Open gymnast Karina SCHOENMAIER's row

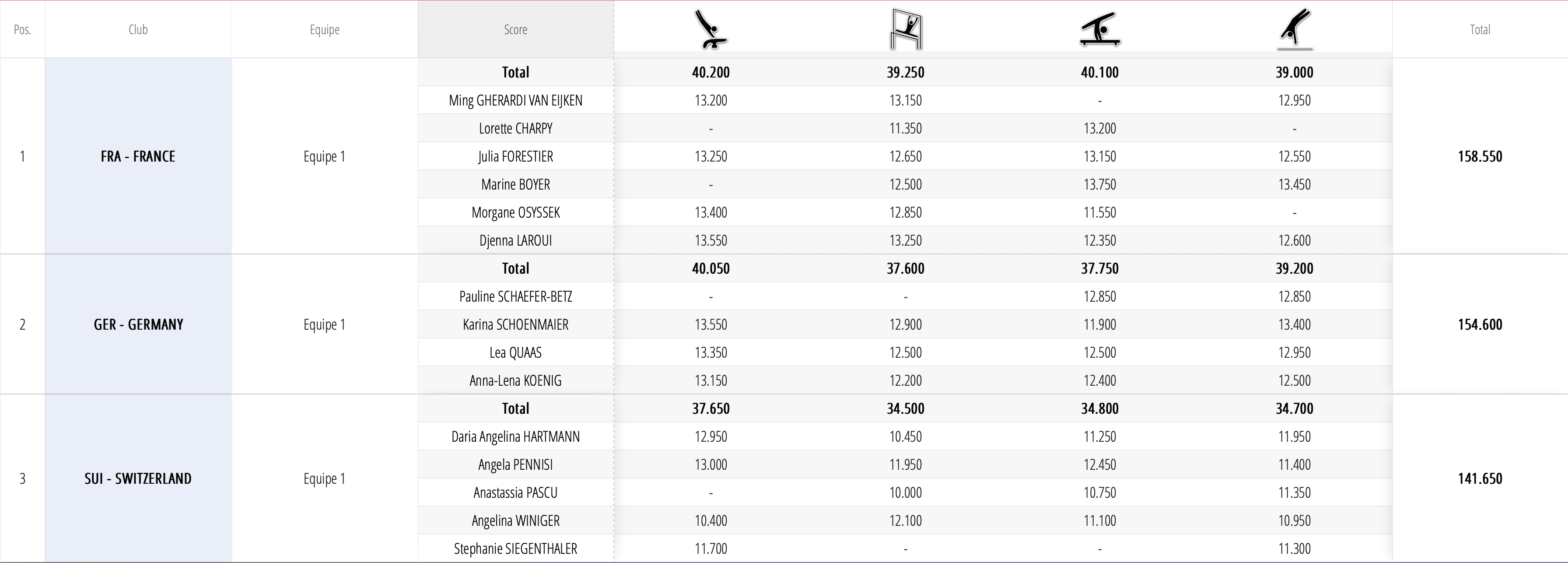coord(515,324)
